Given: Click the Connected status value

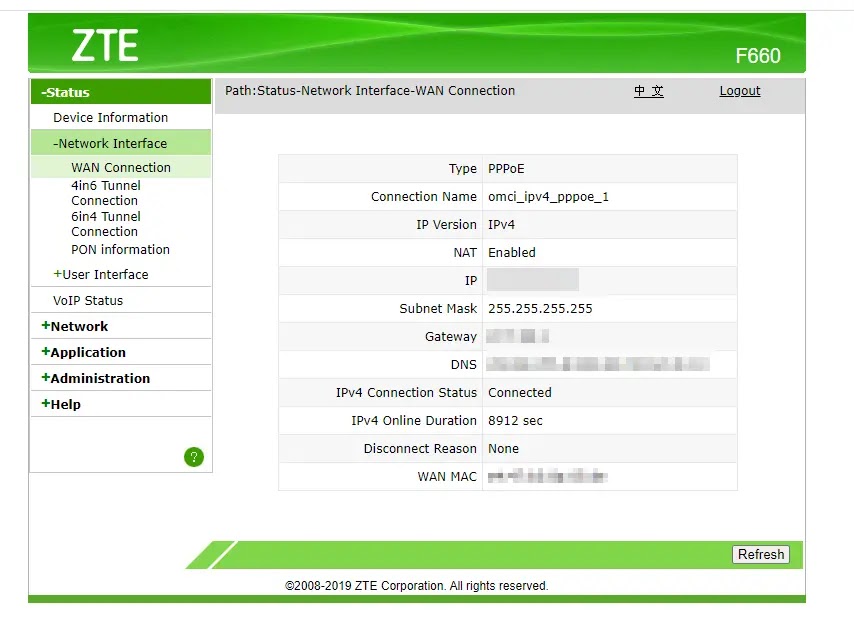Looking at the screenshot, I should 520,393.
